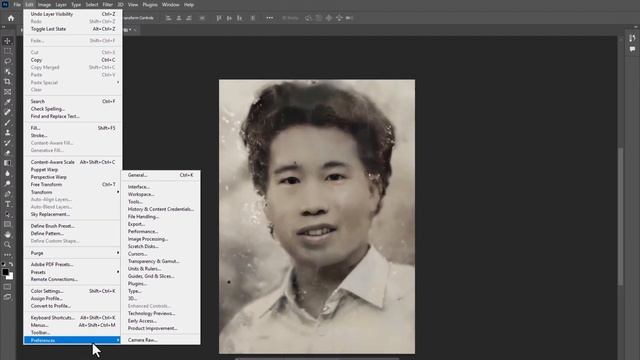The height and width of the screenshot is (360, 640).
Task: Open the three-dots align options in options bar
Action: click(x=270, y=18)
